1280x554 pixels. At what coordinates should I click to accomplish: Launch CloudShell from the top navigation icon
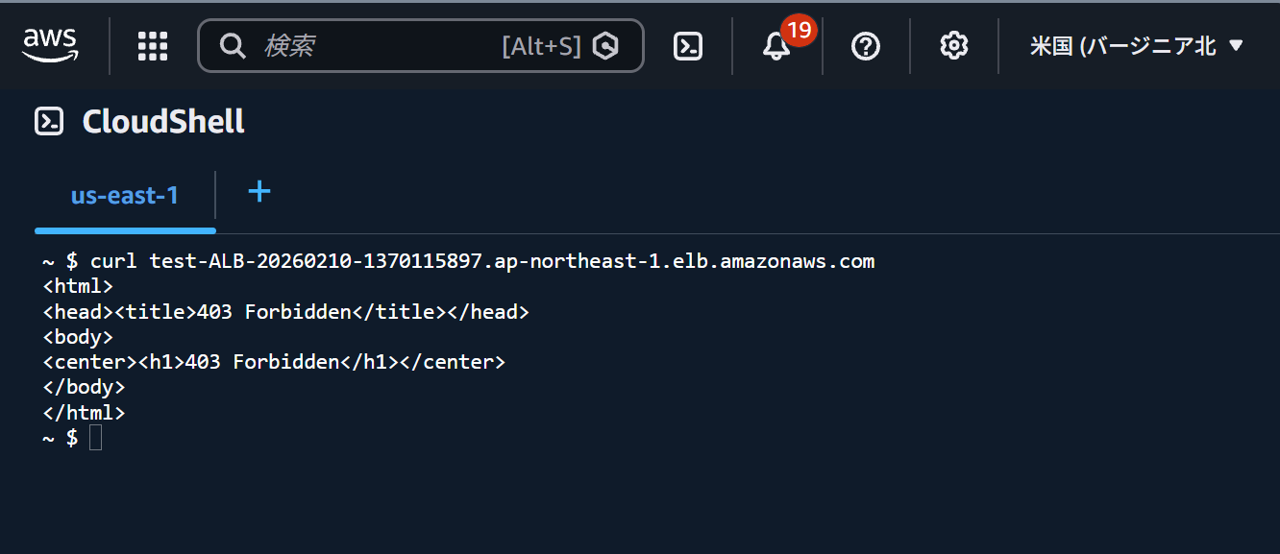click(x=688, y=46)
